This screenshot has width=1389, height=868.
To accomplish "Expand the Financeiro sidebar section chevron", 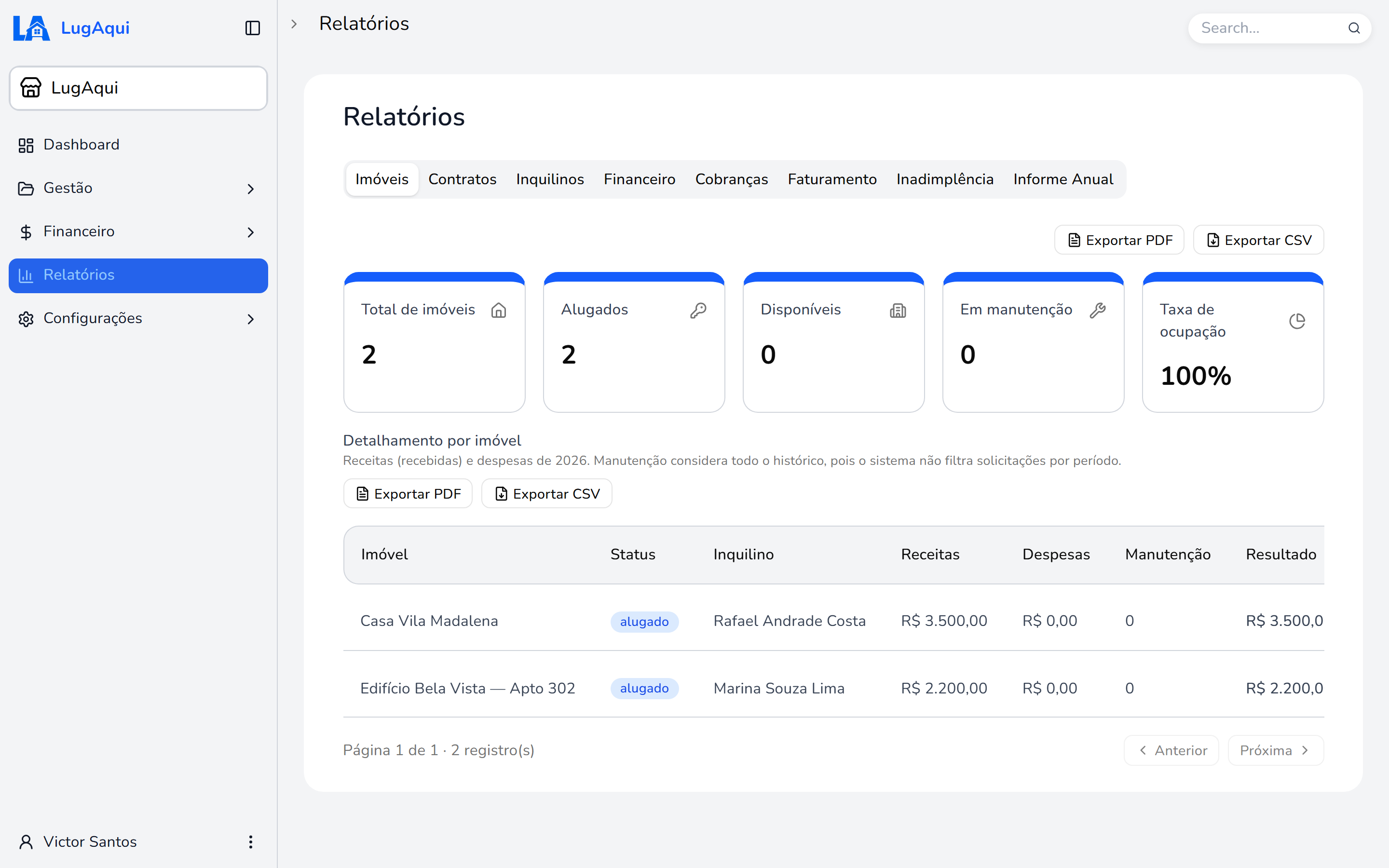I will [250, 232].
